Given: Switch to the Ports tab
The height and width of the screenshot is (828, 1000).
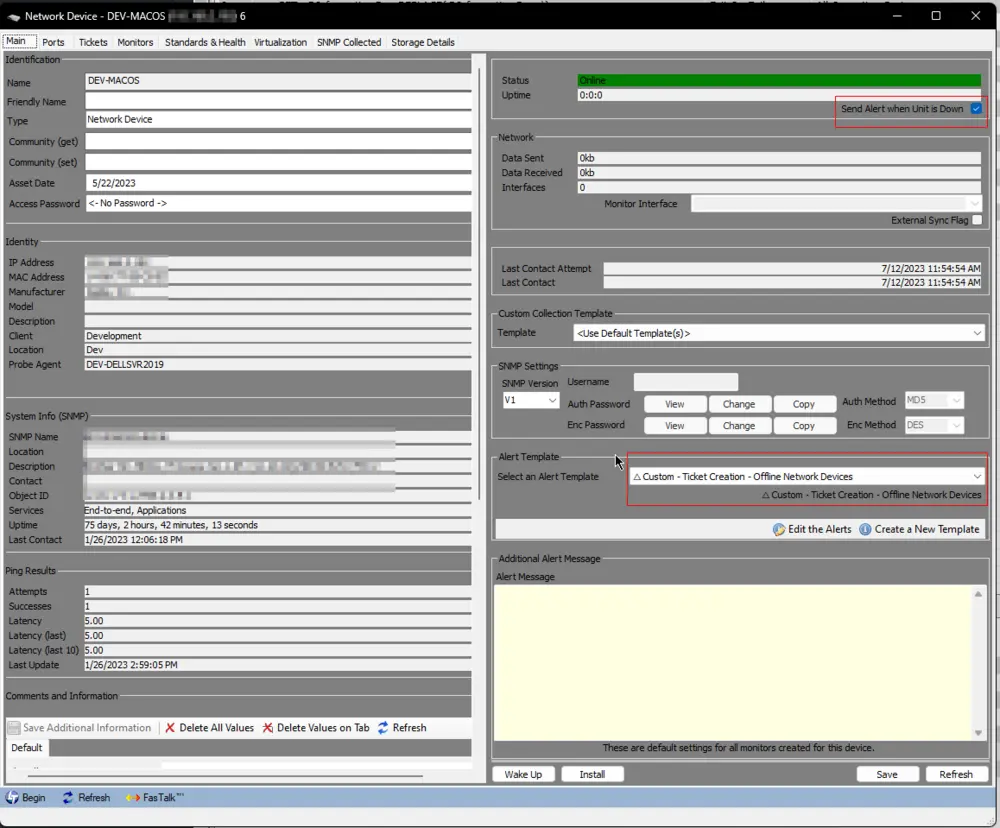Looking at the screenshot, I should coord(54,42).
